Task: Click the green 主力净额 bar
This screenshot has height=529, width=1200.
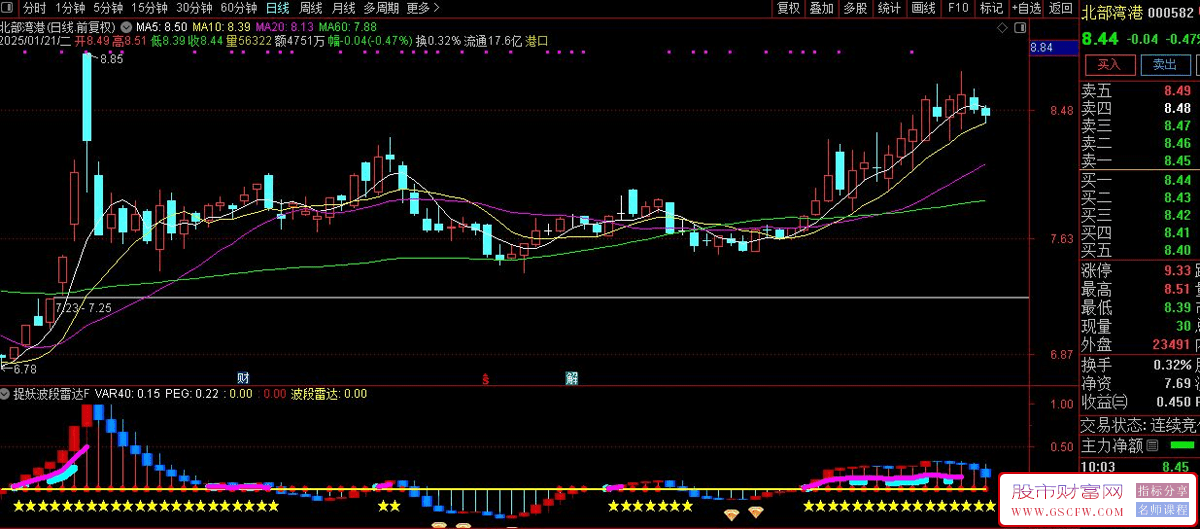Action: click(x=1182, y=446)
